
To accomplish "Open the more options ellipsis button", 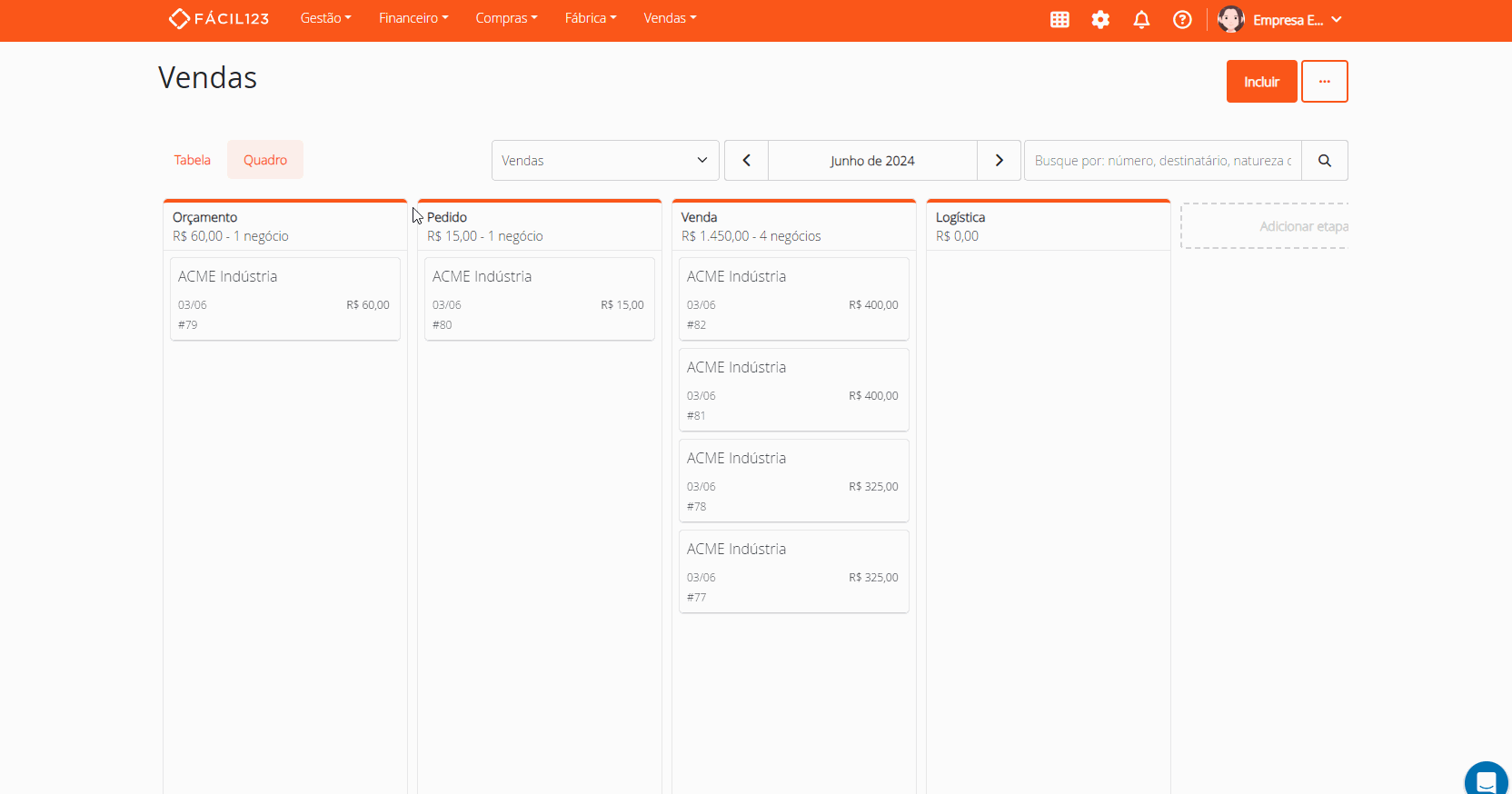I will coord(1324,82).
